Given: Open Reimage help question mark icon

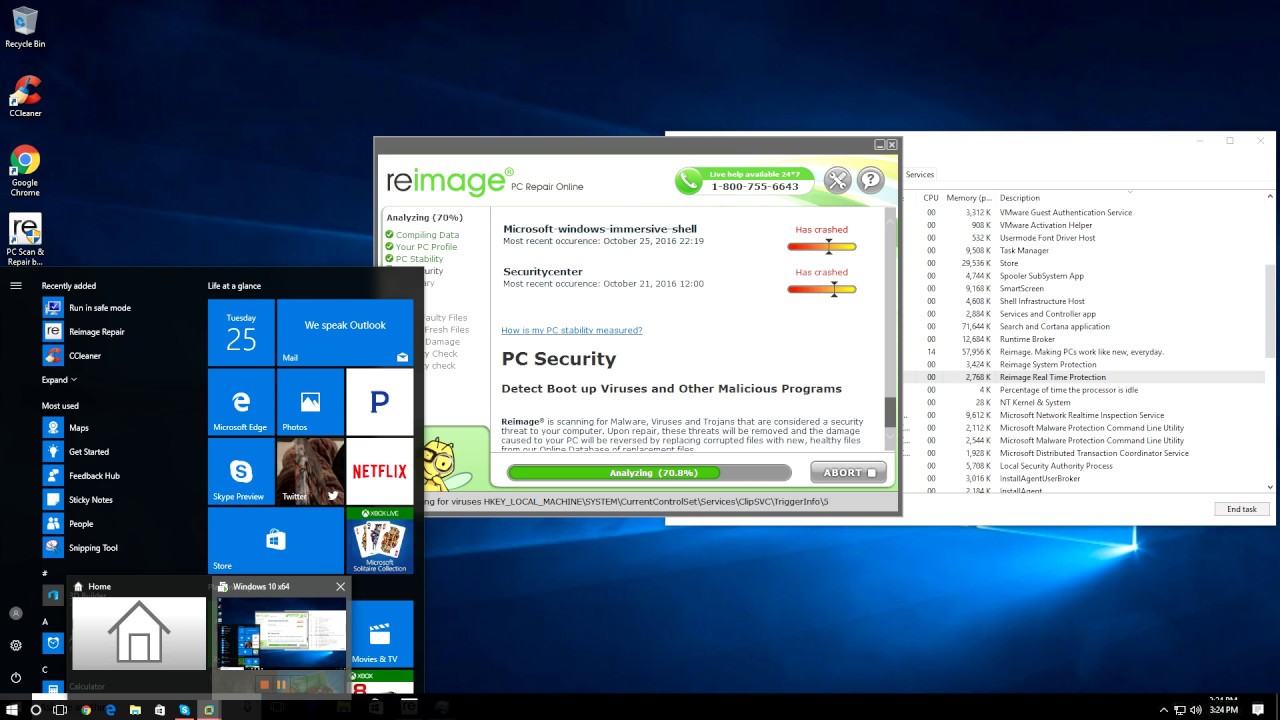Looking at the screenshot, I should tap(871, 180).
